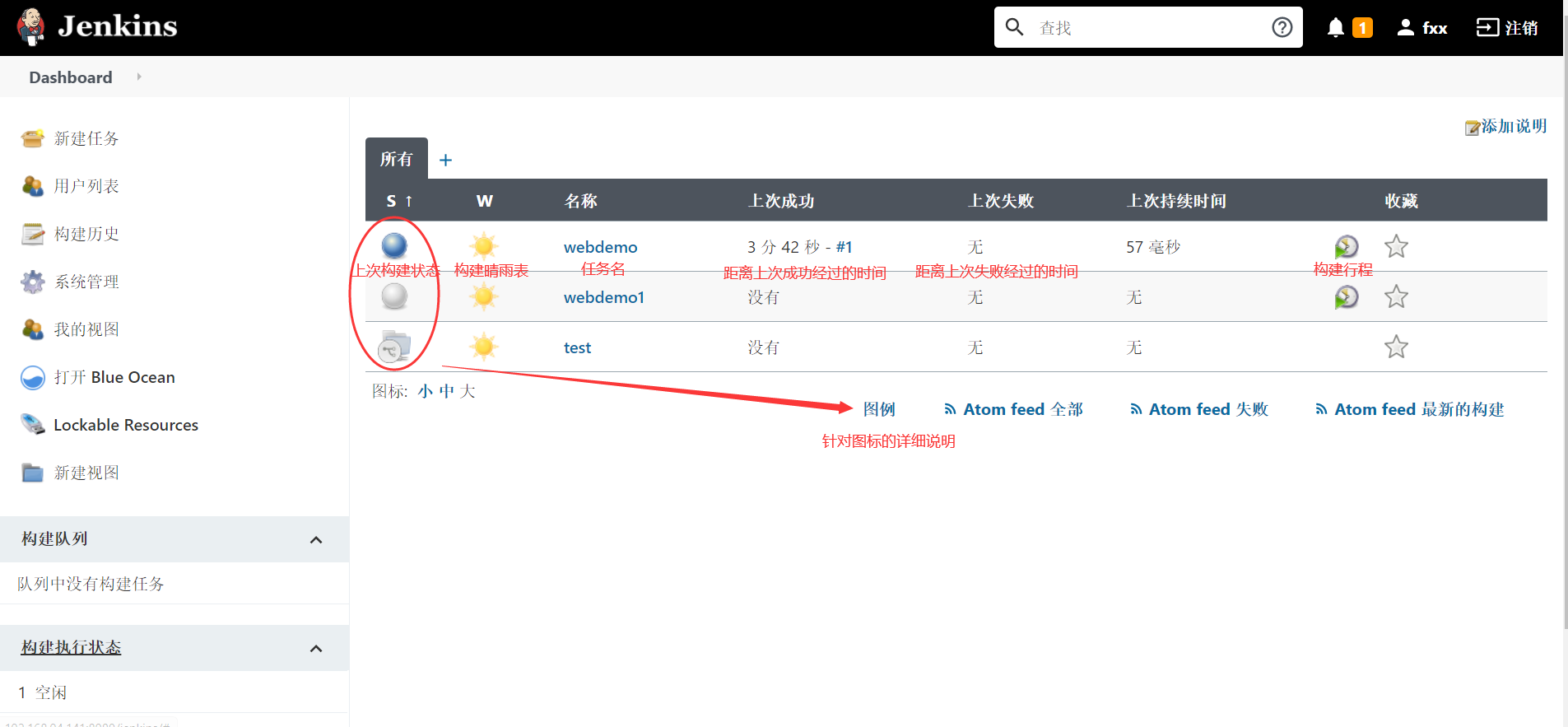Click the 系统管理 gear icon
Image resolution: width=1568 pixels, height=727 pixels.
click(x=33, y=282)
